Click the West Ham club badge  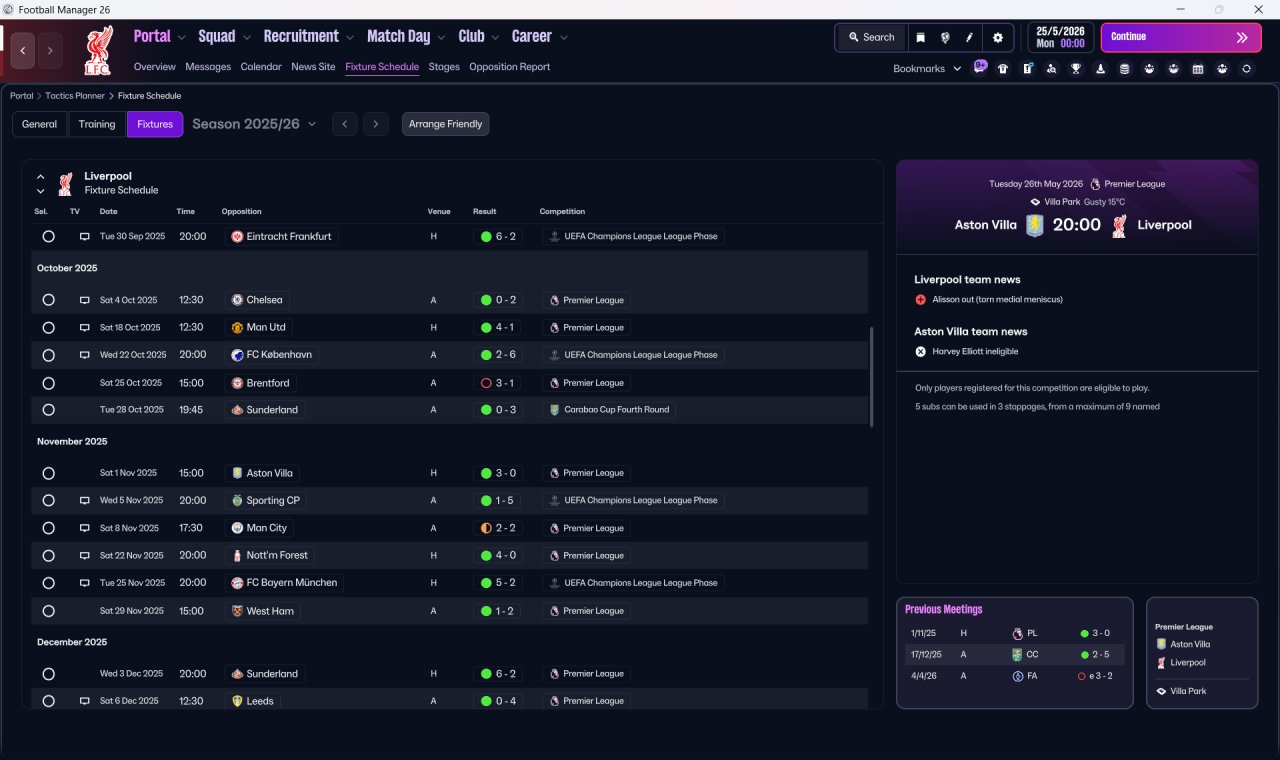[x=237, y=611]
